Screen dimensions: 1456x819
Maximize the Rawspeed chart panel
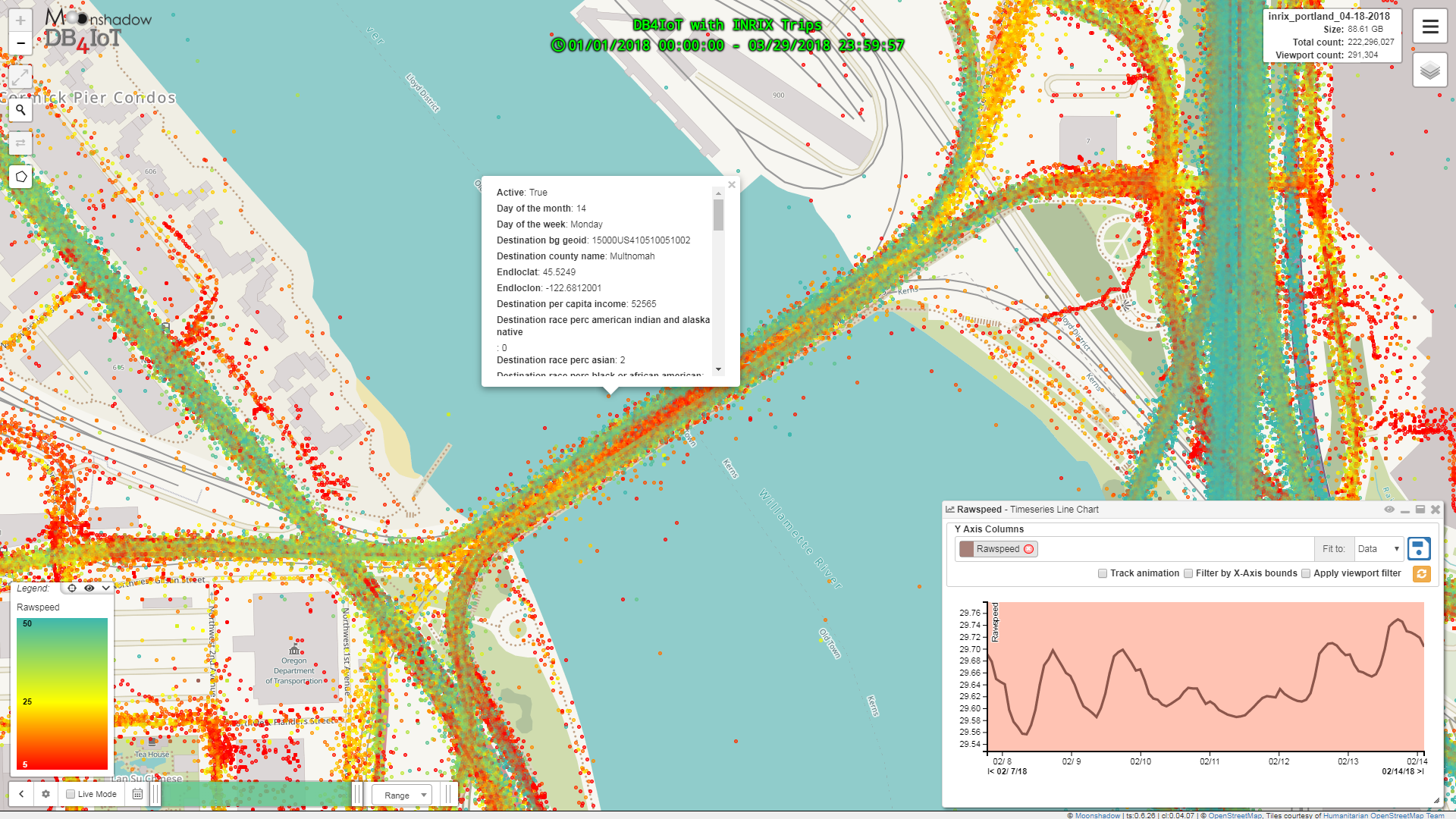click(x=1420, y=510)
